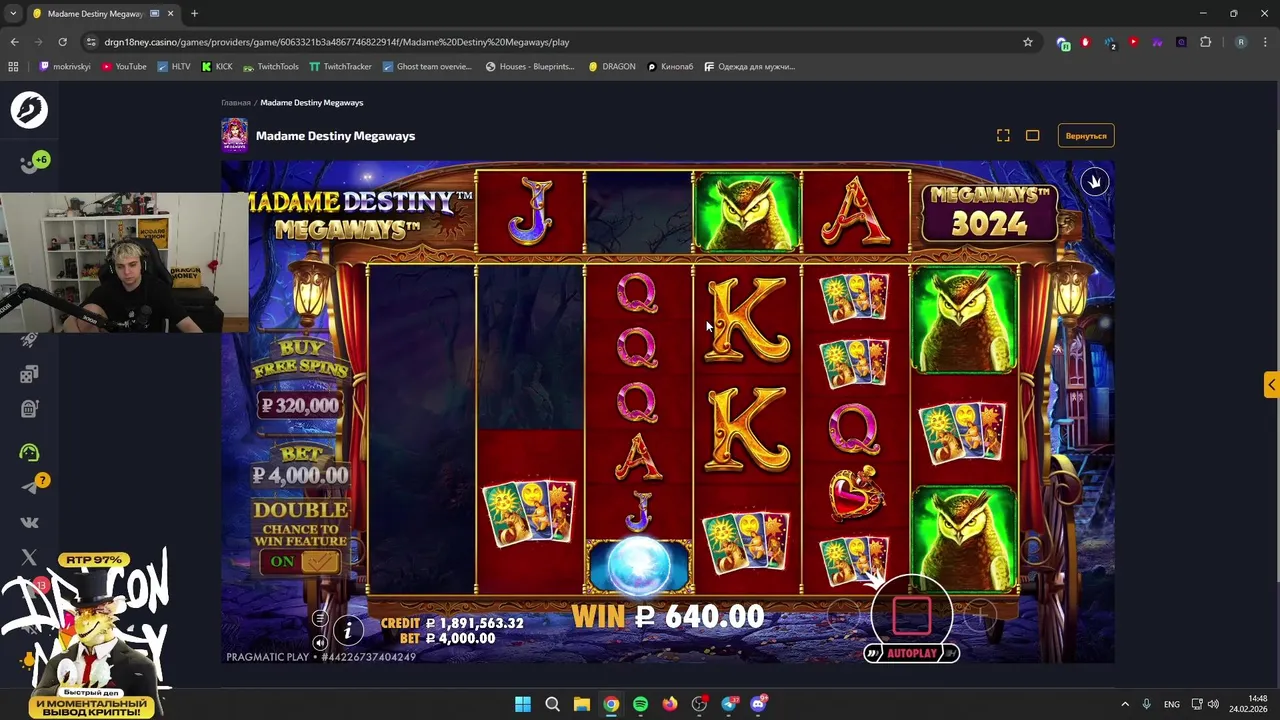
Task: Open the green support headset icon
Action: point(29,452)
